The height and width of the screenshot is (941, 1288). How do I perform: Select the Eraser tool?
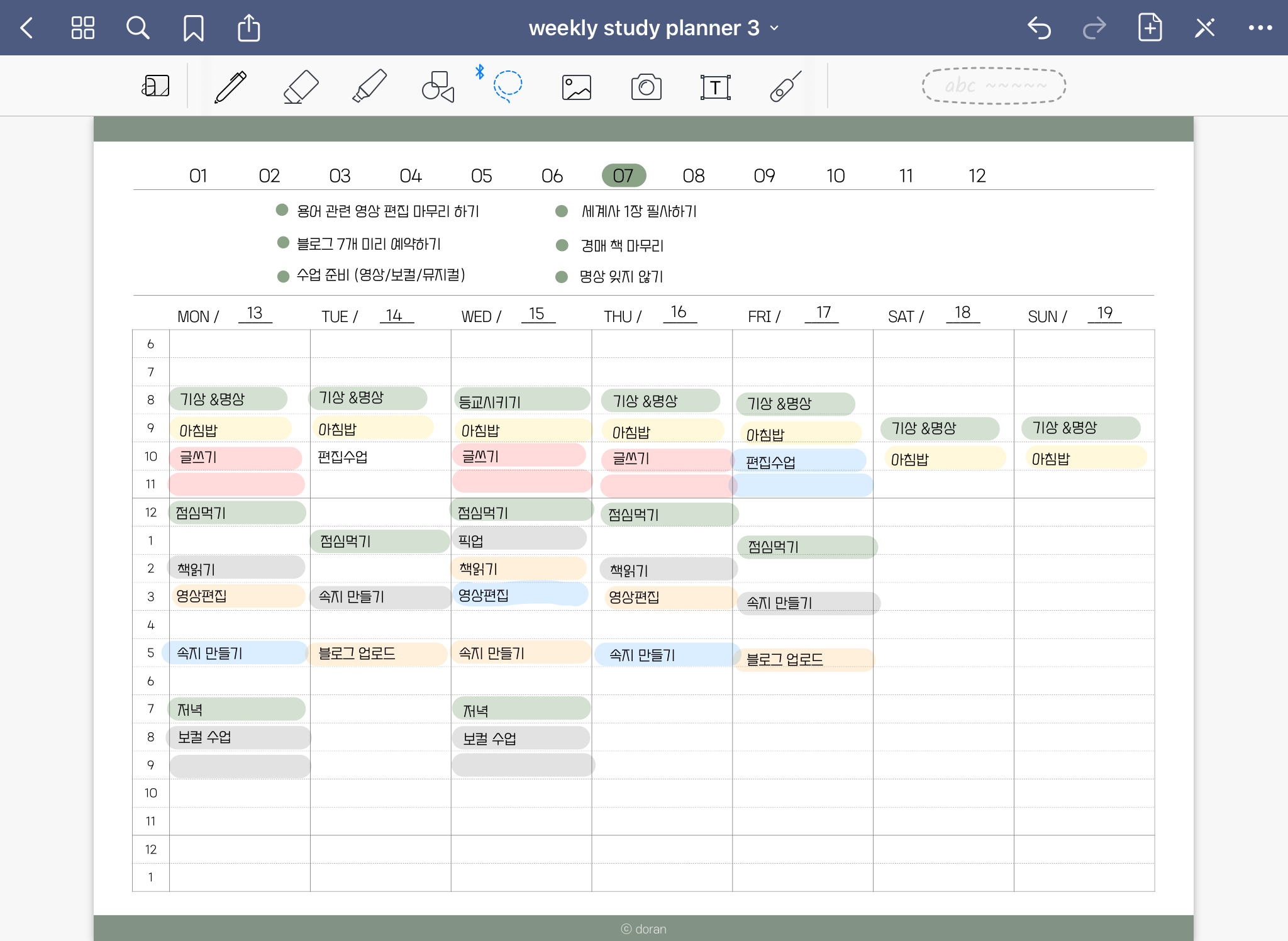(301, 86)
